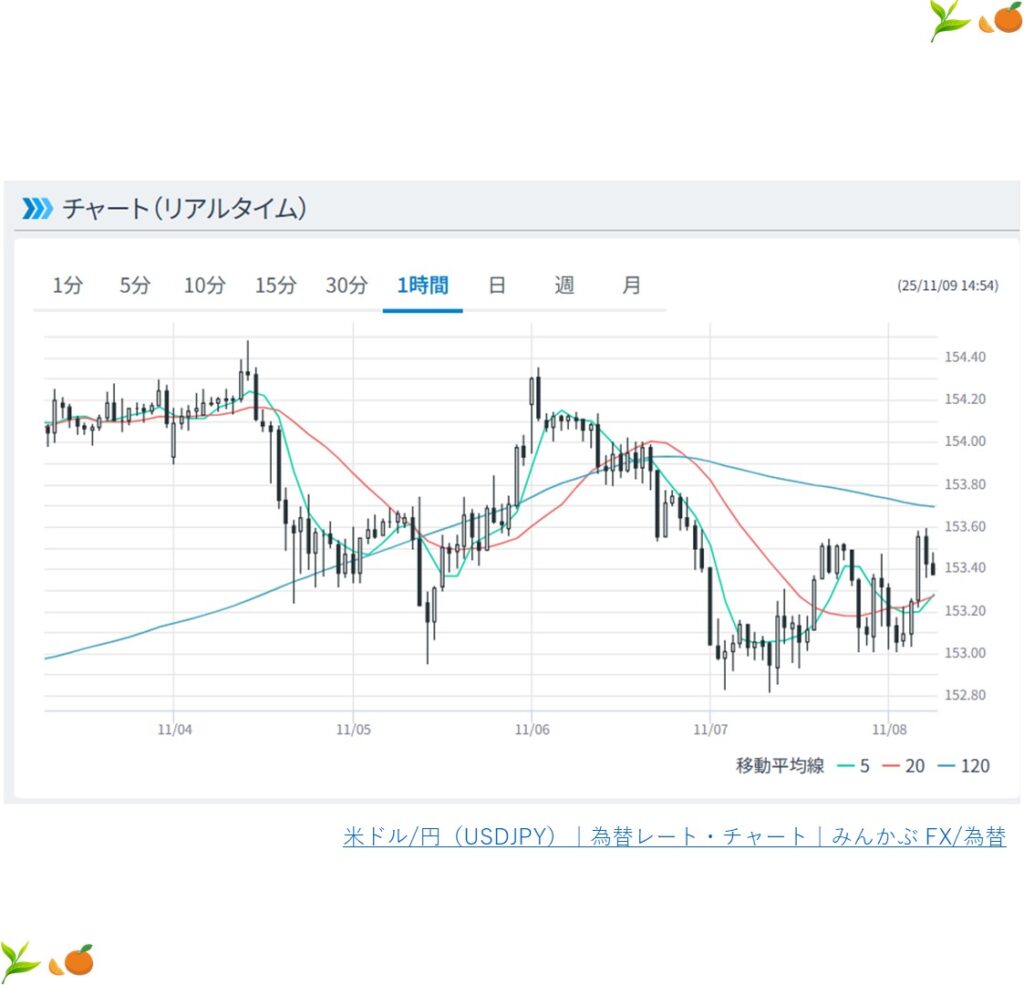Image resolution: width=1024 pixels, height=985 pixels.
Task: Show the daily 日 chart tab
Action: pos(497,285)
